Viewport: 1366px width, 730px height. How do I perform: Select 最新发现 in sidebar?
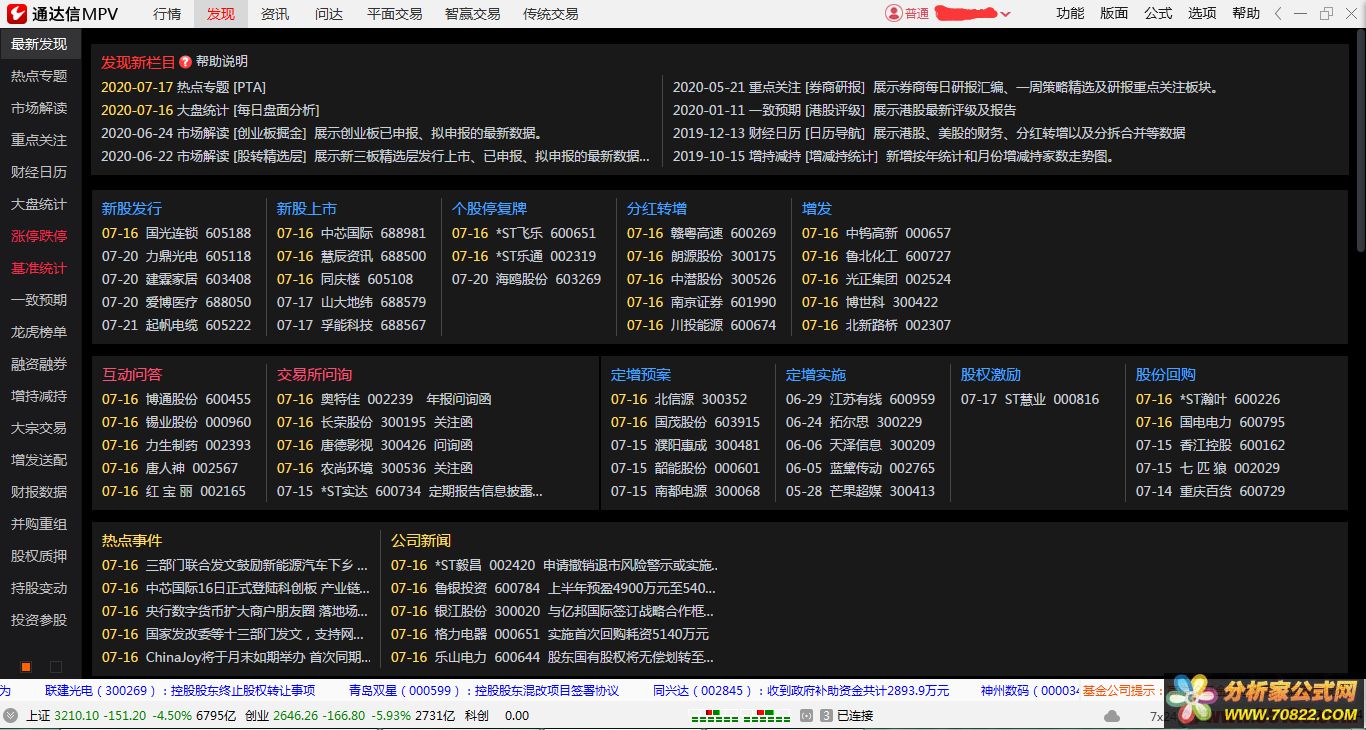[x=39, y=44]
